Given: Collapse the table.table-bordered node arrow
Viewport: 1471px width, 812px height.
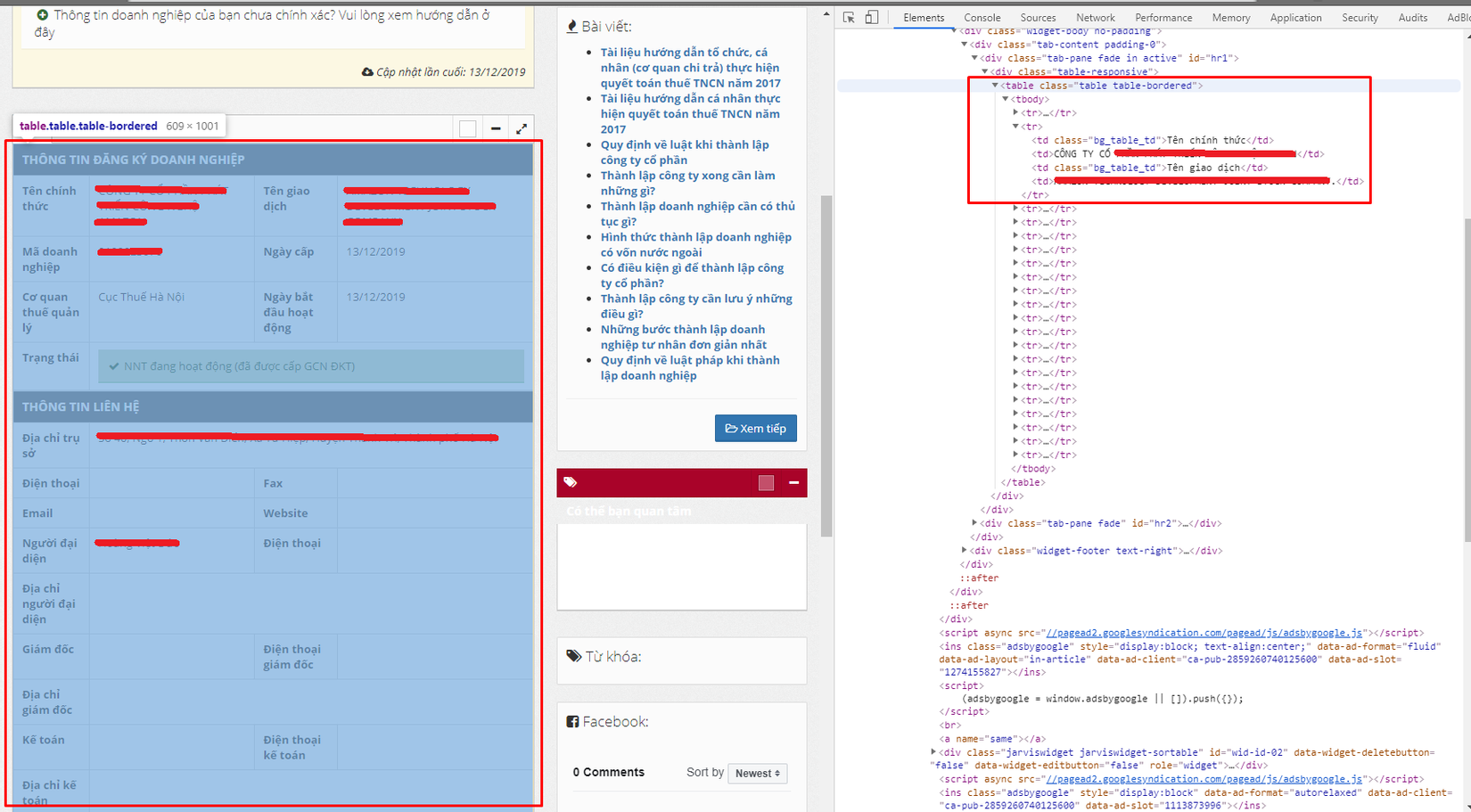Looking at the screenshot, I should coord(995,86).
